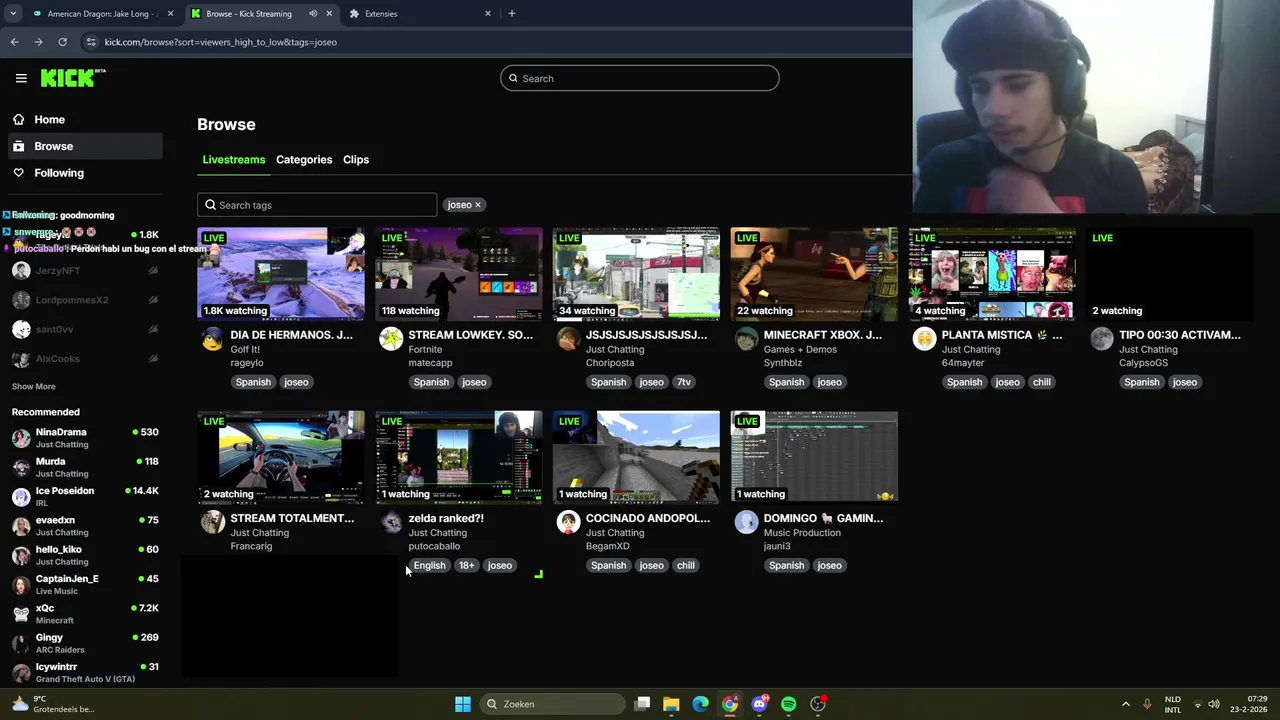Click rageylo streamer avatar
Viewport: 1280px width, 720px height.
pos(212,339)
